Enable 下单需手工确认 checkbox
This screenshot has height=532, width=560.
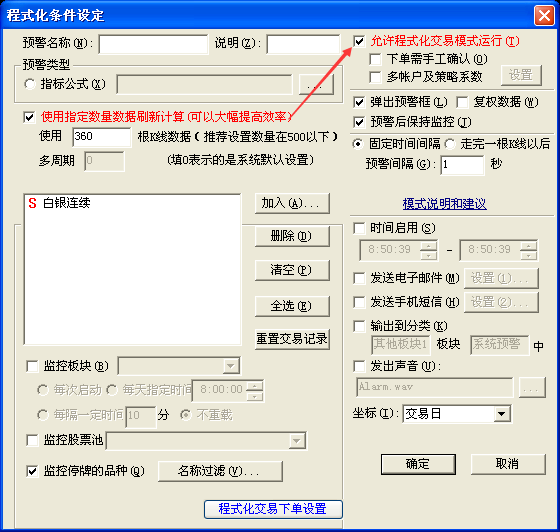click(375, 59)
